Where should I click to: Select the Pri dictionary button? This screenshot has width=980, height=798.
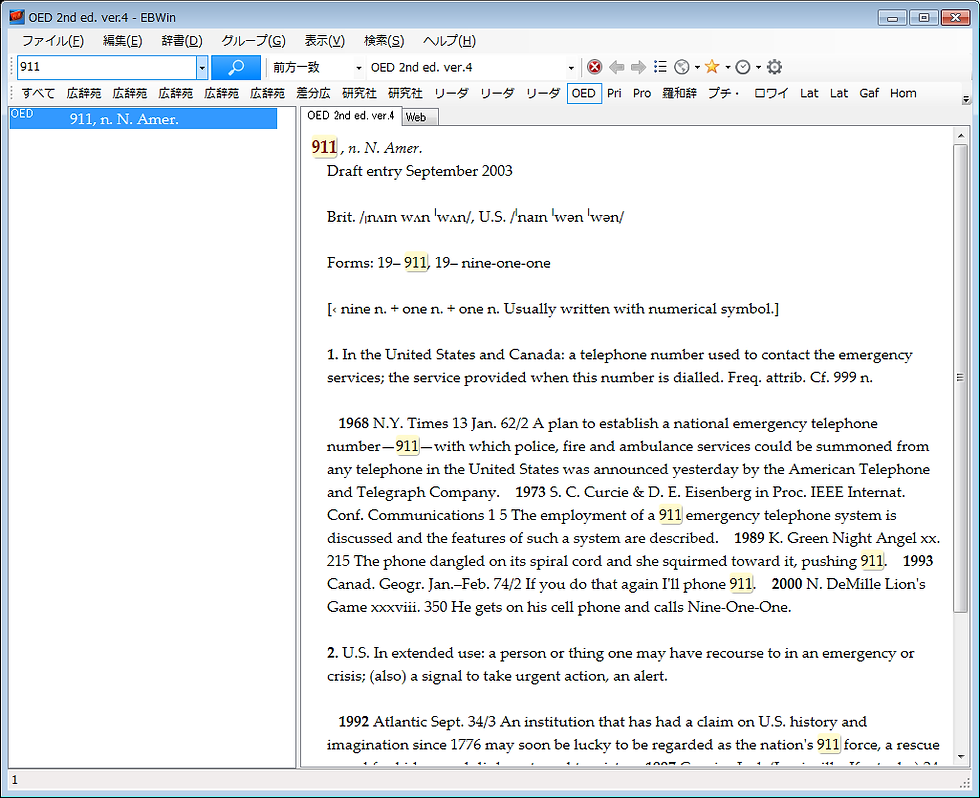(x=614, y=93)
